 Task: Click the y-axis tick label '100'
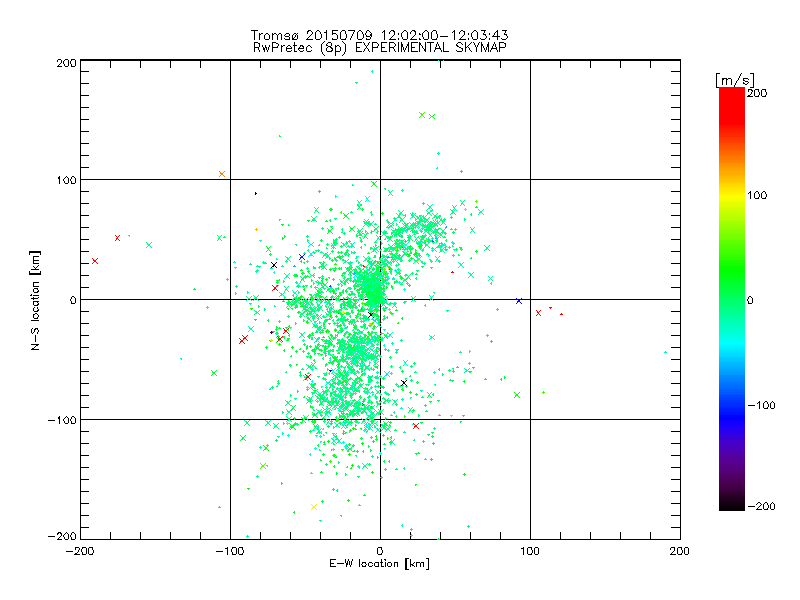66,180
